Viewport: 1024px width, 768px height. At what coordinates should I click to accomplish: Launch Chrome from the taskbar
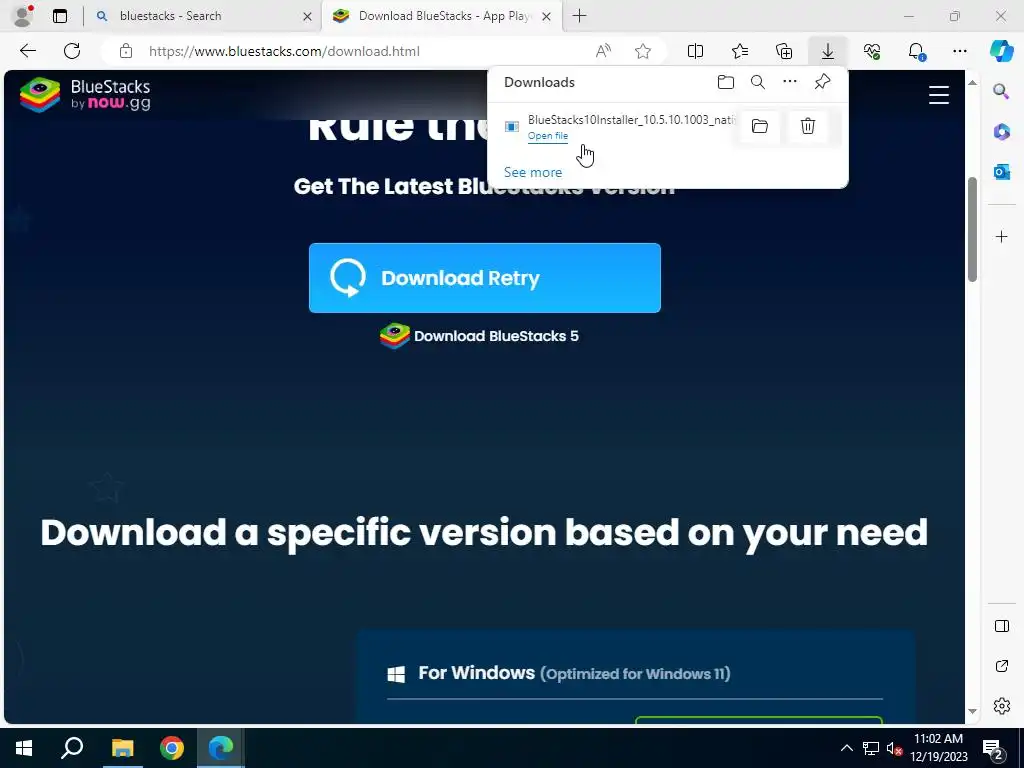click(x=172, y=748)
